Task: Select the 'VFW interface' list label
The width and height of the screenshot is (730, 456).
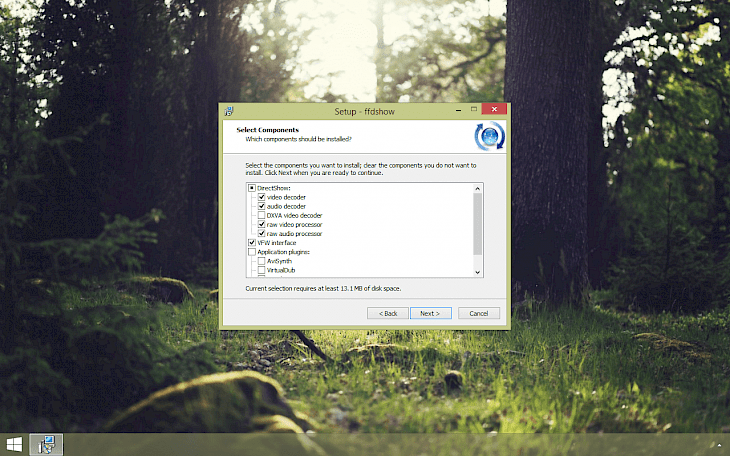Action: click(x=277, y=243)
